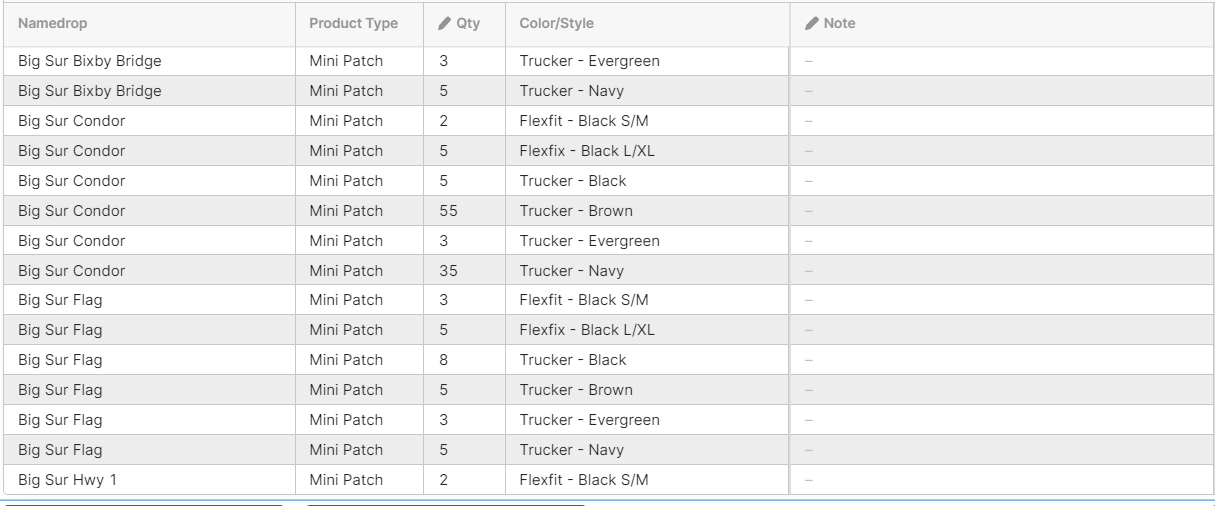Click Flexfit - Black S/M in Condor row
Screen dimensions: 1215x506
point(584,121)
